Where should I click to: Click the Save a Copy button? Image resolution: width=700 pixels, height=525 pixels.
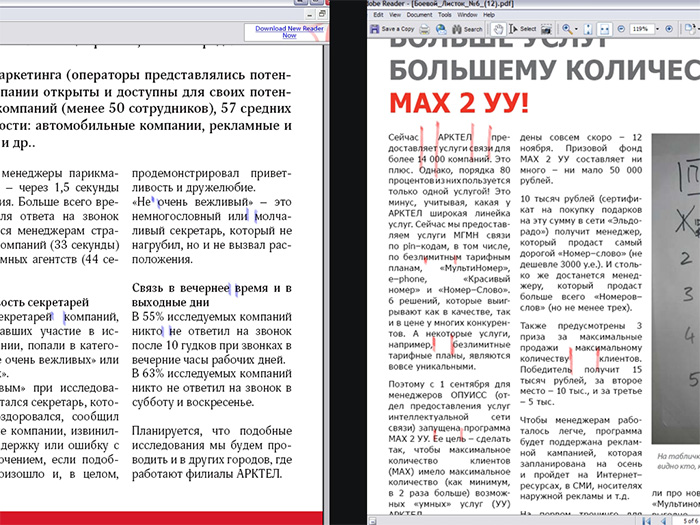click(392, 29)
